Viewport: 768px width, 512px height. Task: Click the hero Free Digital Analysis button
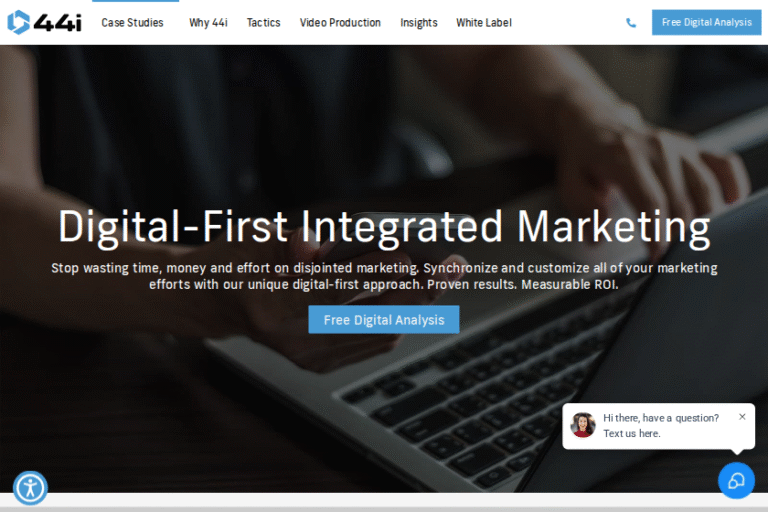(384, 319)
